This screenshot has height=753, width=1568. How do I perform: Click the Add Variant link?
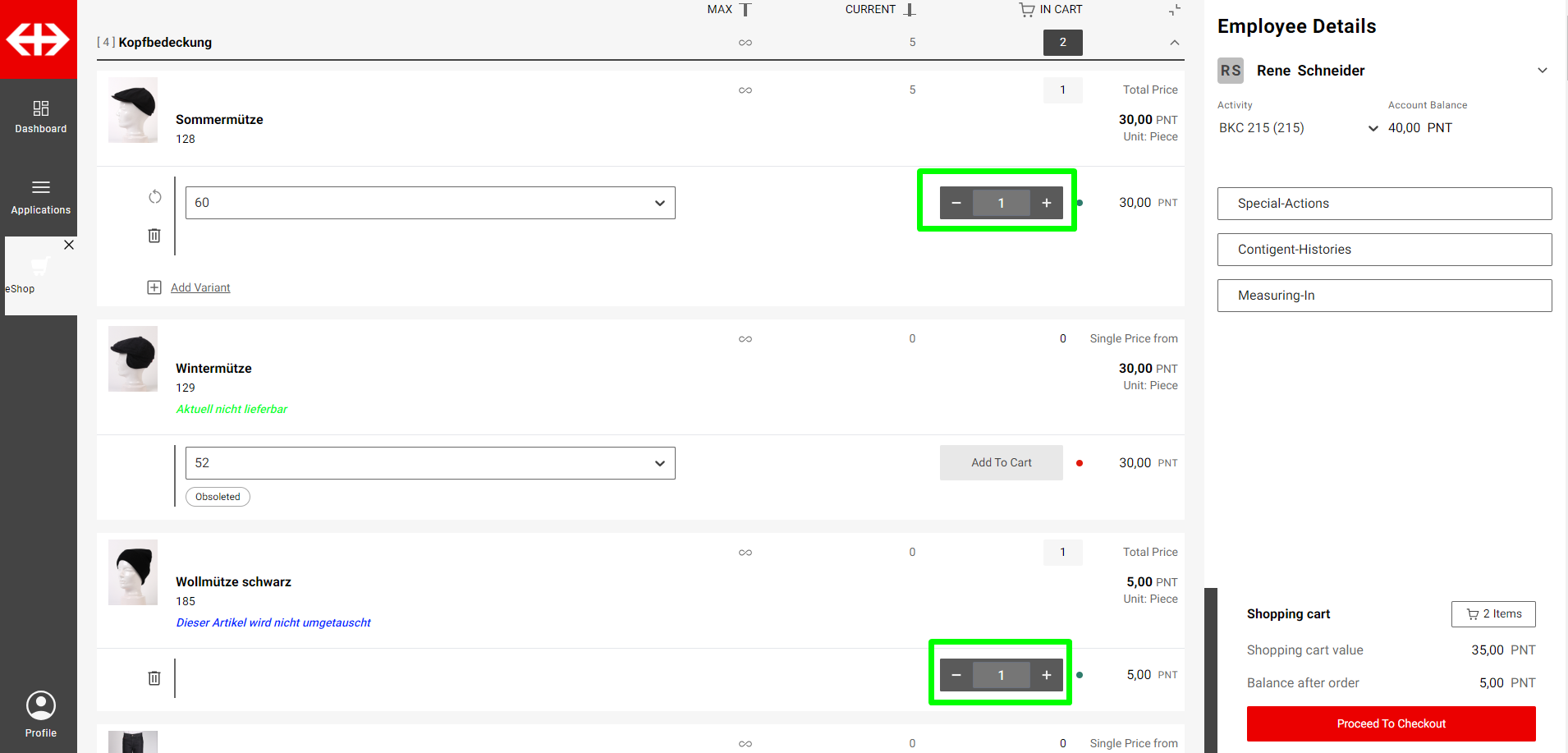coord(200,287)
